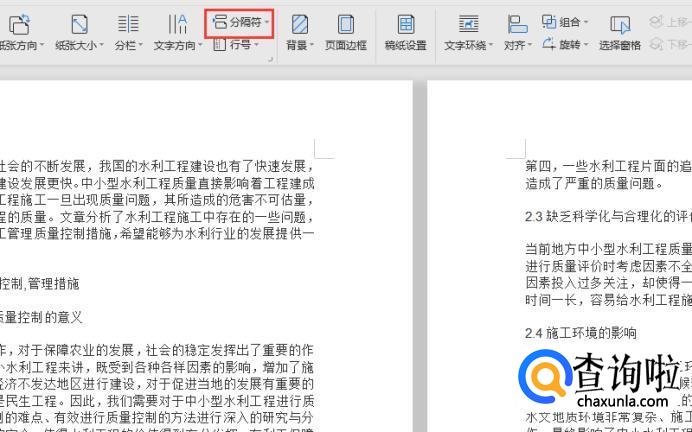Expand the 纸张方向 orientation dropdown arrow
This screenshot has width=692, height=432.
tap(42, 45)
